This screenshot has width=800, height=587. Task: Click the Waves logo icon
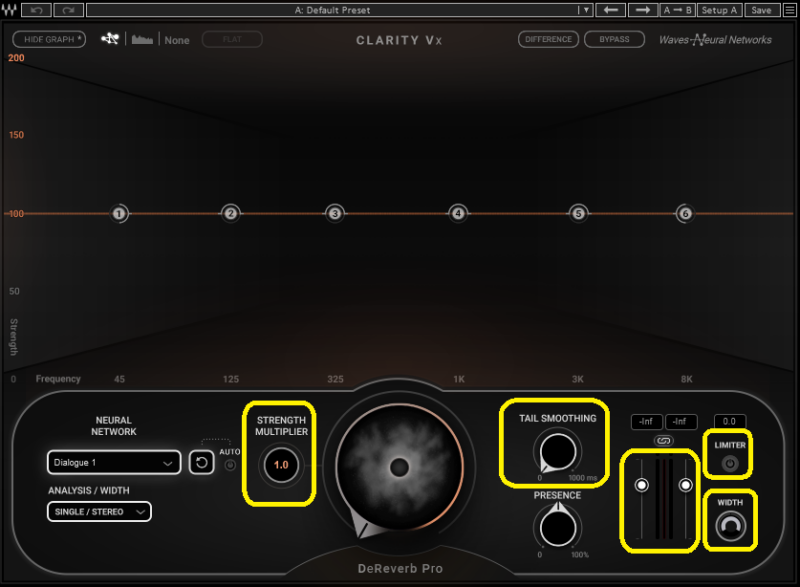click(x=9, y=10)
